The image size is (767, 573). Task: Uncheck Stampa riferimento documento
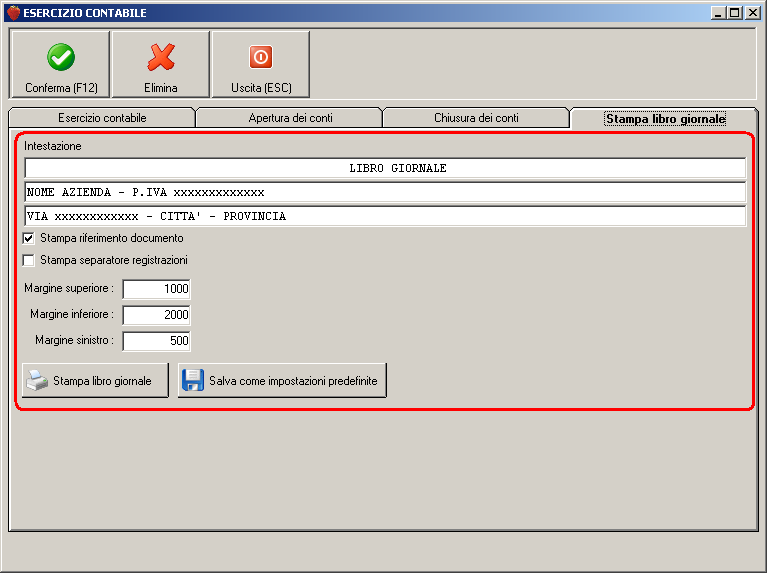(28, 238)
